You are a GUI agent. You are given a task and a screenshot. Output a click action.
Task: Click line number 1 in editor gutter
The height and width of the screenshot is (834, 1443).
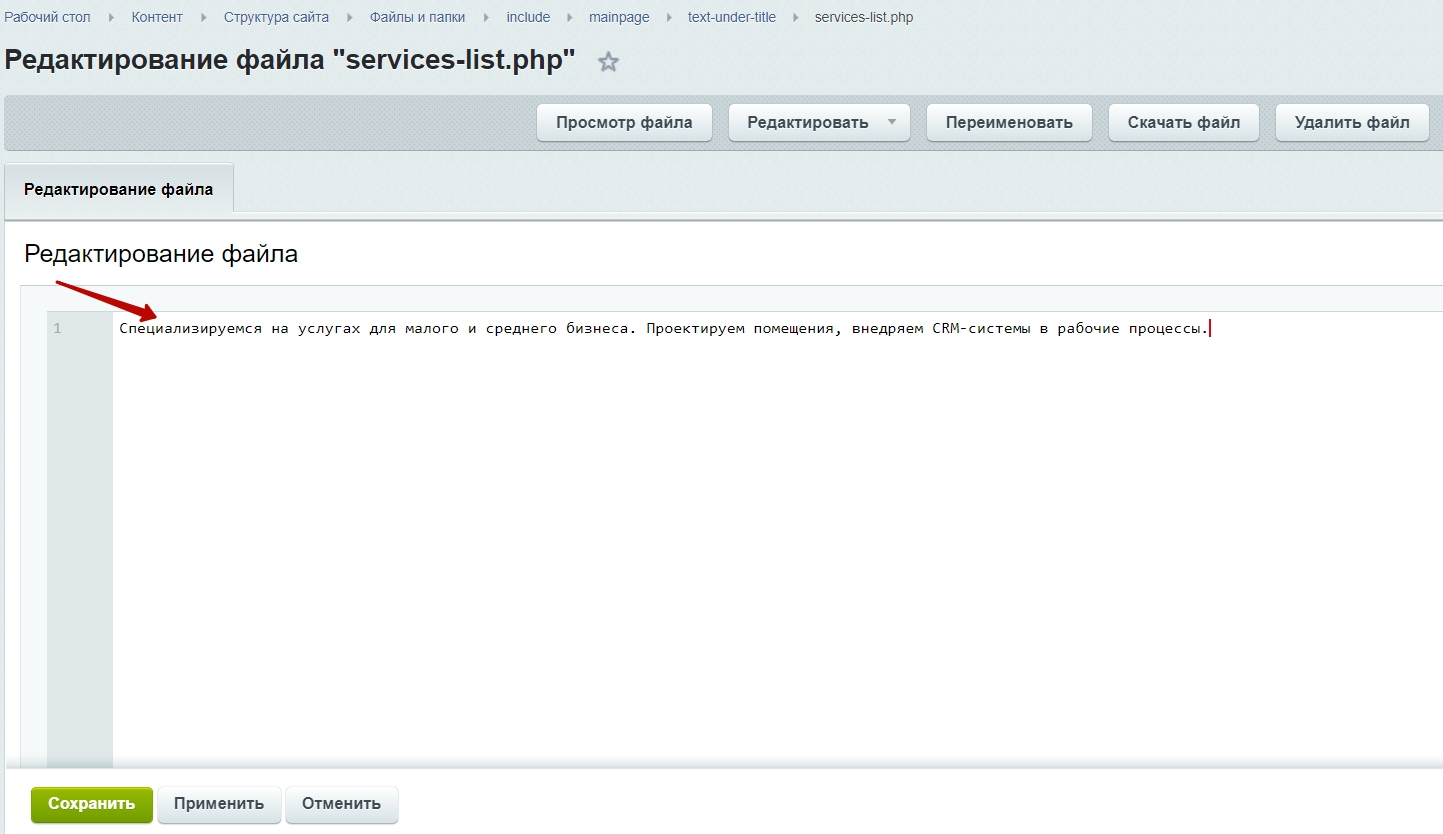(57, 328)
